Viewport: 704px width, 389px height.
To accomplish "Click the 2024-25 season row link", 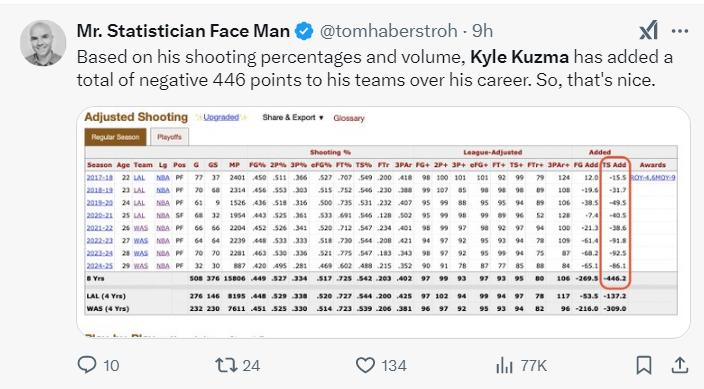I will pyautogui.click(x=100, y=265).
